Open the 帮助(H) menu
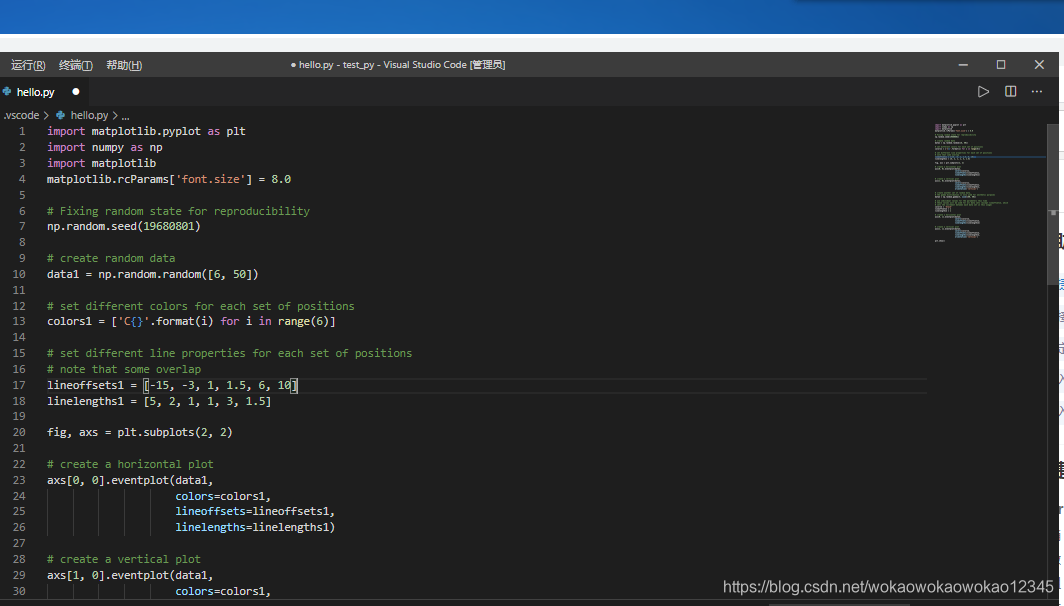1064x606 pixels. click(123, 64)
